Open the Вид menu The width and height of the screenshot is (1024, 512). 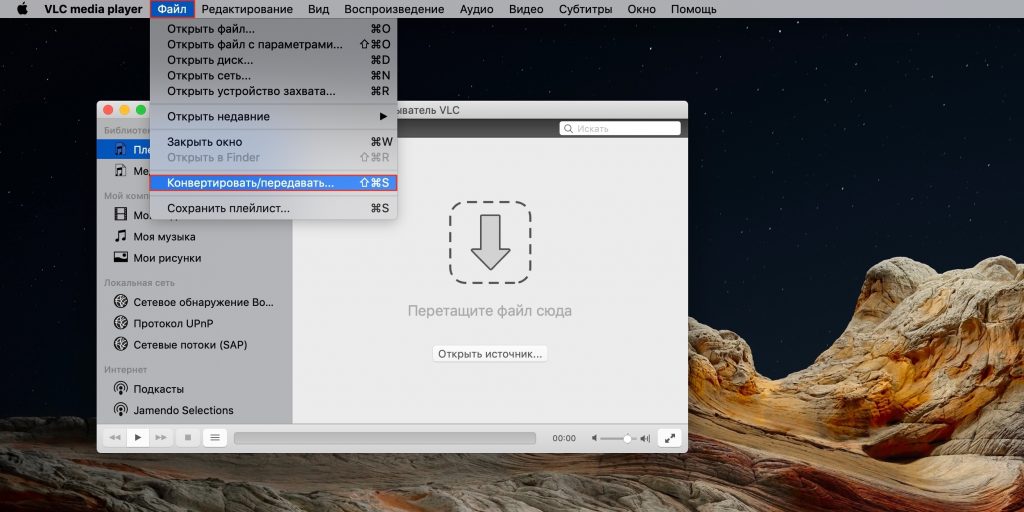coord(319,9)
